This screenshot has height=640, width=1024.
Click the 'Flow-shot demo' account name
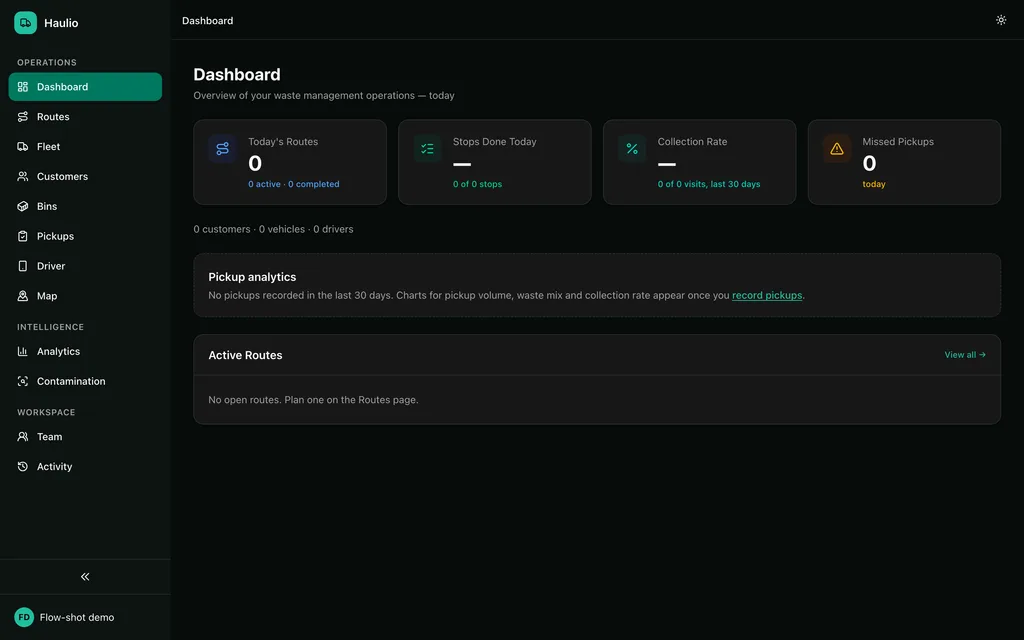77,617
